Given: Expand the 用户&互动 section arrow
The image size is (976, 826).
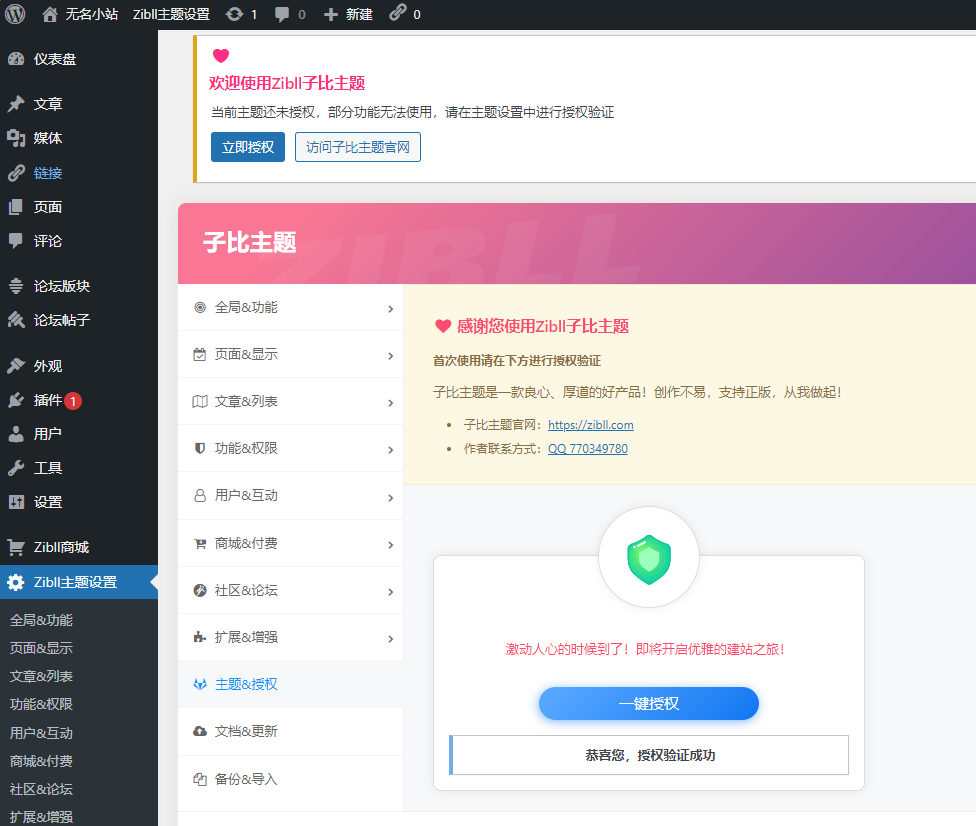Looking at the screenshot, I should point(390,498).
